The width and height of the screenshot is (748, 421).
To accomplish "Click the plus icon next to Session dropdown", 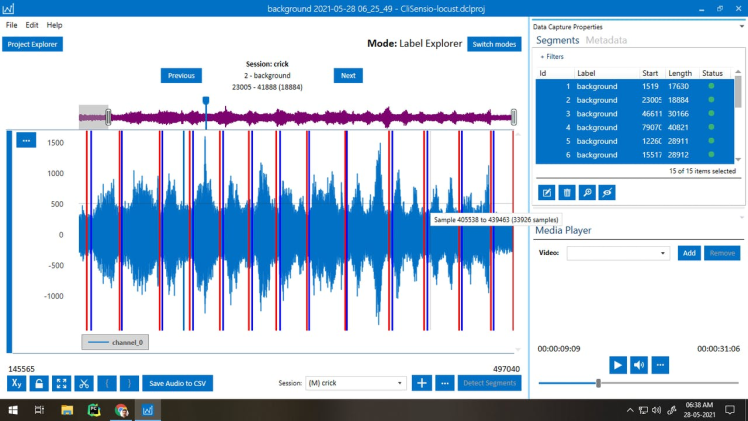I will [x=422, y=383].
